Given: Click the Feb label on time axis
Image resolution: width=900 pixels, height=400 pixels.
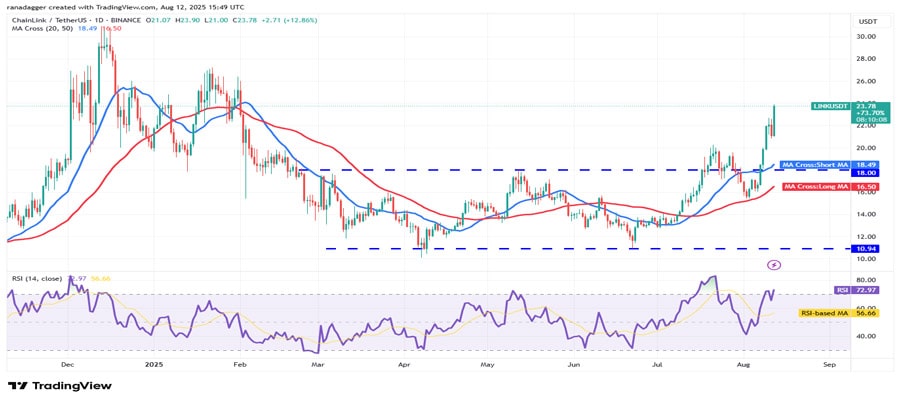Looking at the screenshot, I should tap(240, 364).
